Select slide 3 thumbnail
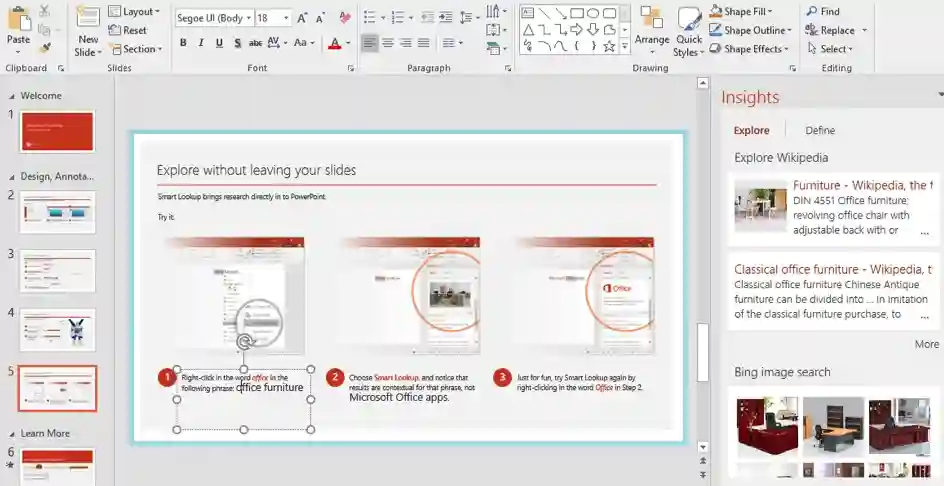944x486 pixels. (x=57, y=271)
